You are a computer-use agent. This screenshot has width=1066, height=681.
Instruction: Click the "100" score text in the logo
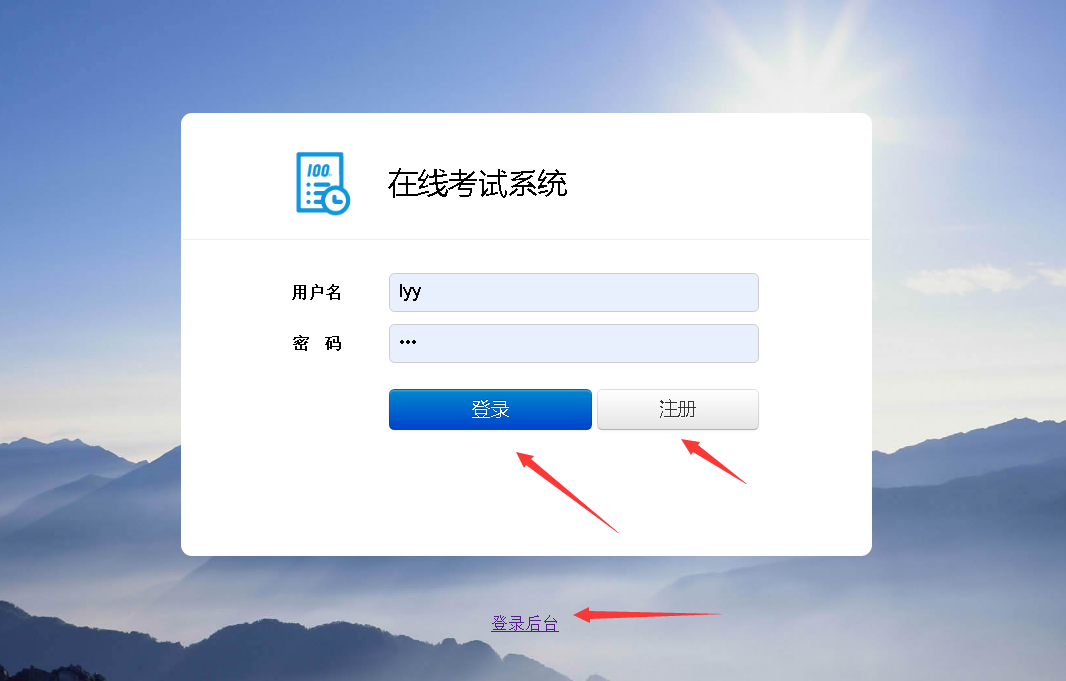click(318, 170)
